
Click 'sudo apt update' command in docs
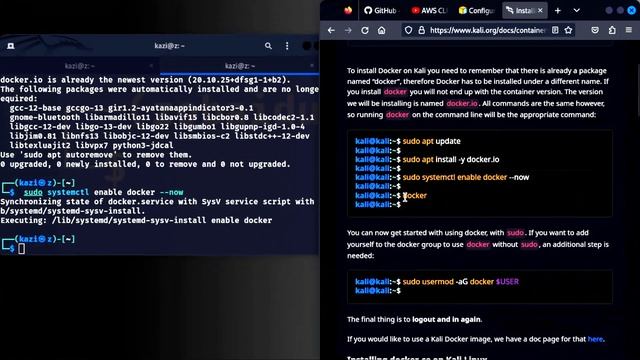(x=431, y=141)
